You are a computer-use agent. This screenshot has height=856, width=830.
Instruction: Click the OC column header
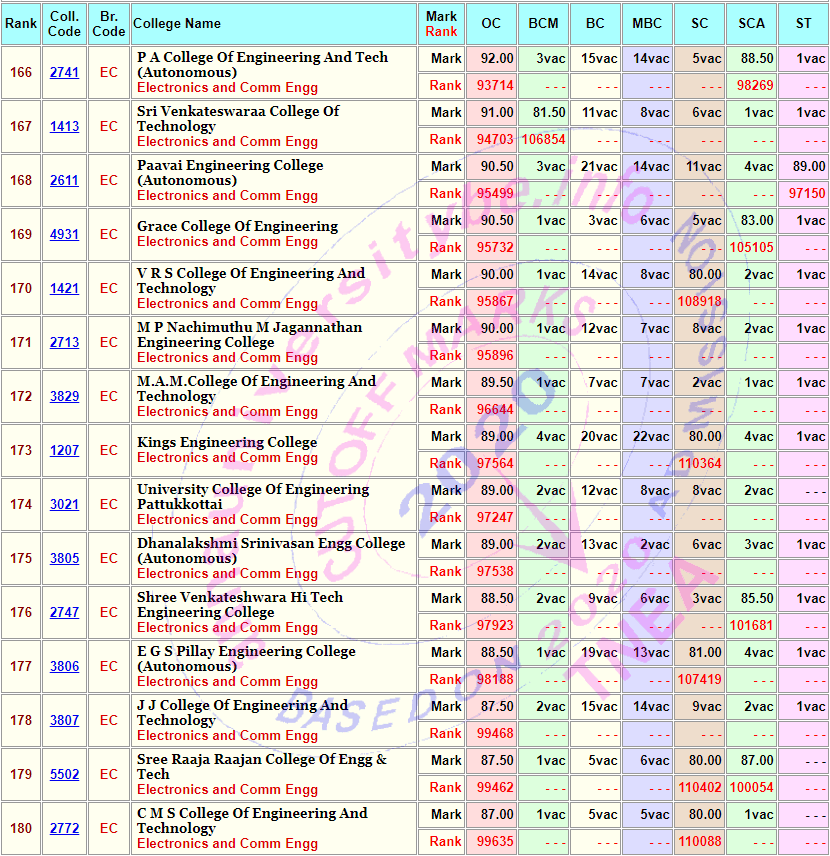[491, 23]
